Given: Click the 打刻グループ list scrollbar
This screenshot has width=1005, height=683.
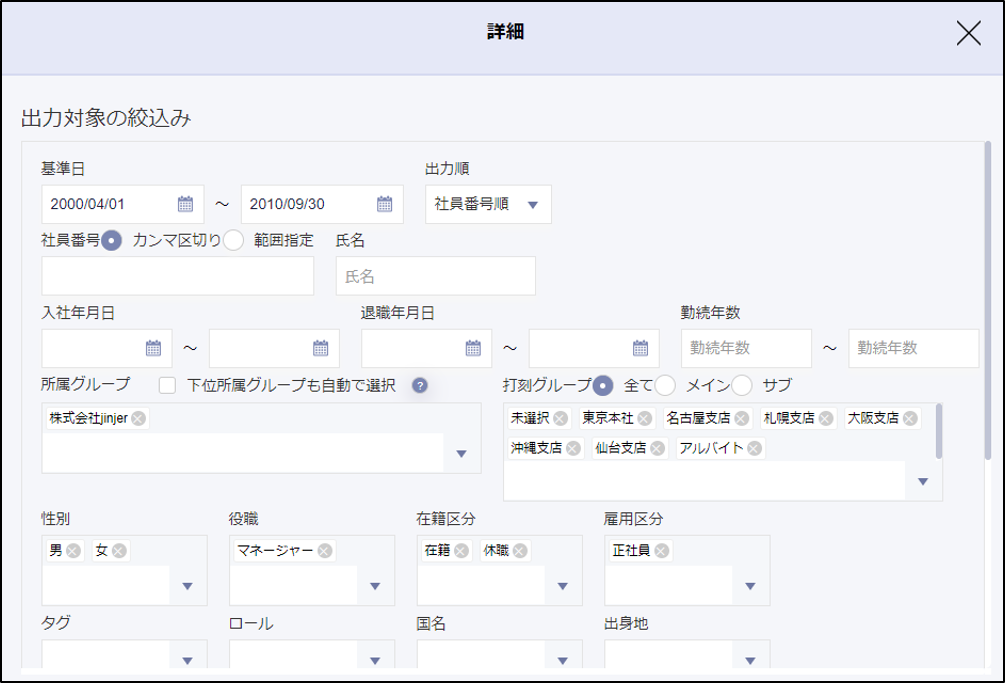Looking at the screenshot, I should pyautogui.click(x=939, y=432).
